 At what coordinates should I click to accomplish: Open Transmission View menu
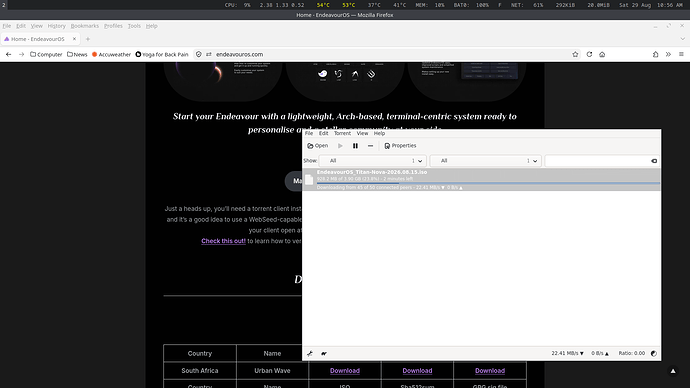tap(362, 133)
